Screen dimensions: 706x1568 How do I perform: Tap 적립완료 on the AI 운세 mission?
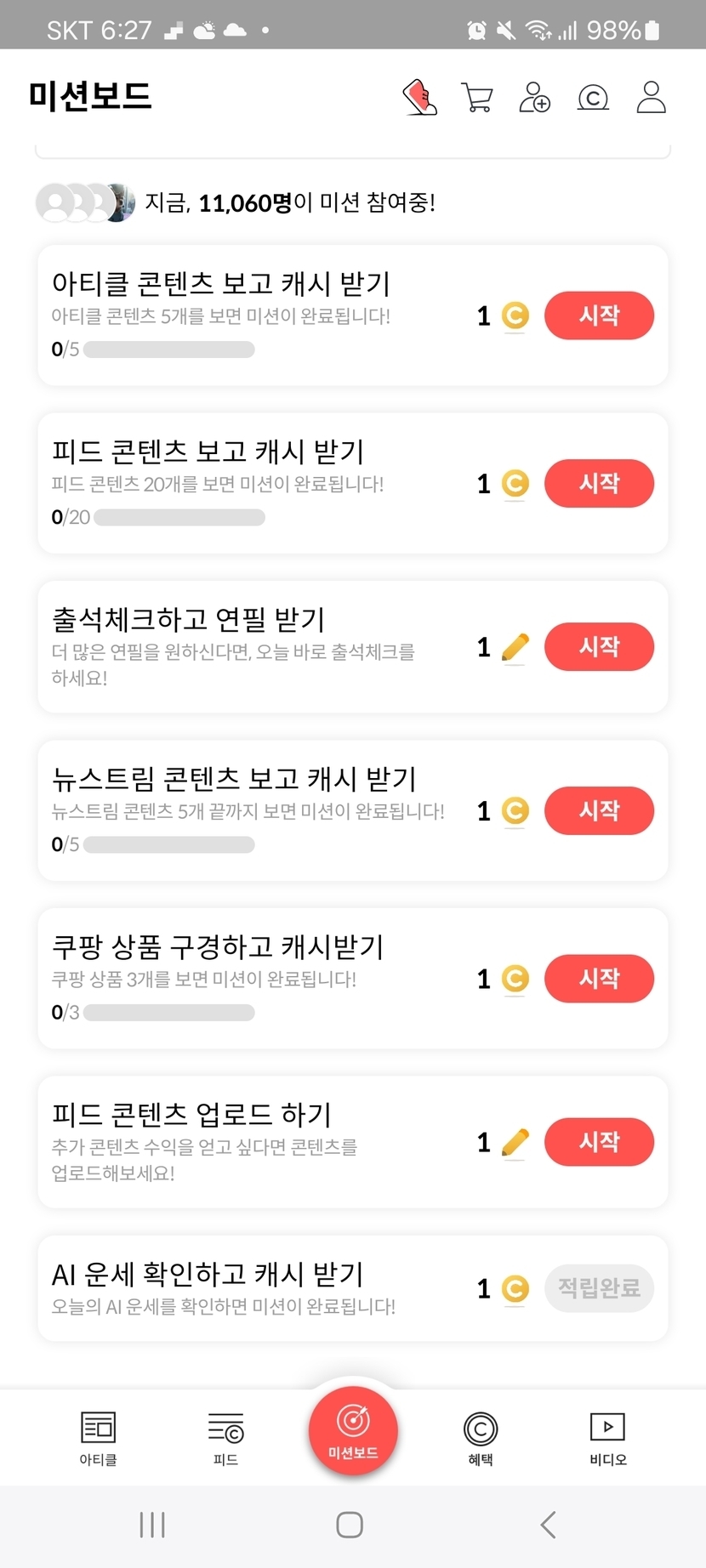point(599,1288)
